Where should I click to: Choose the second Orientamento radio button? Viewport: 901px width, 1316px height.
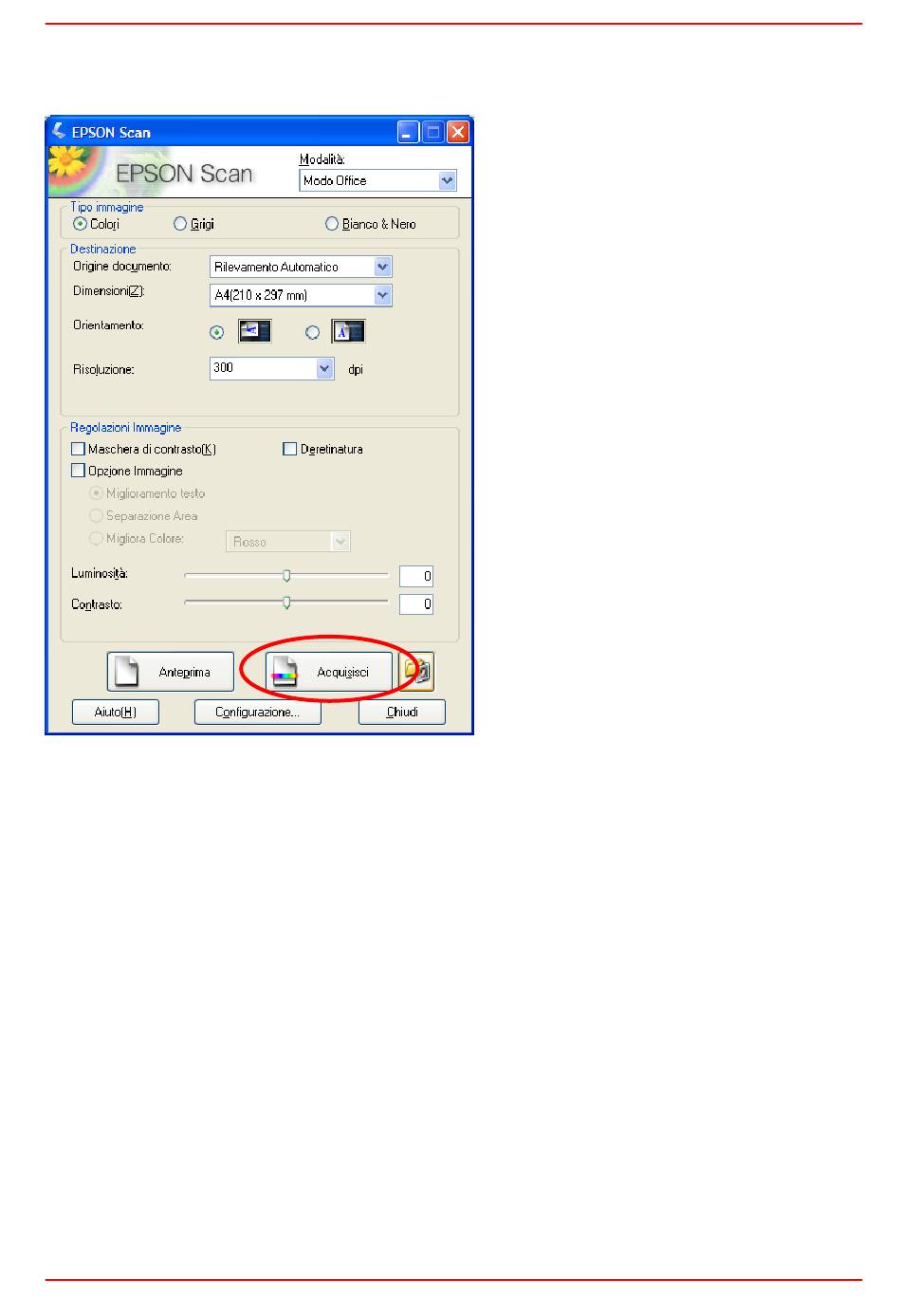pyautogui.click(x=312, y=333)
